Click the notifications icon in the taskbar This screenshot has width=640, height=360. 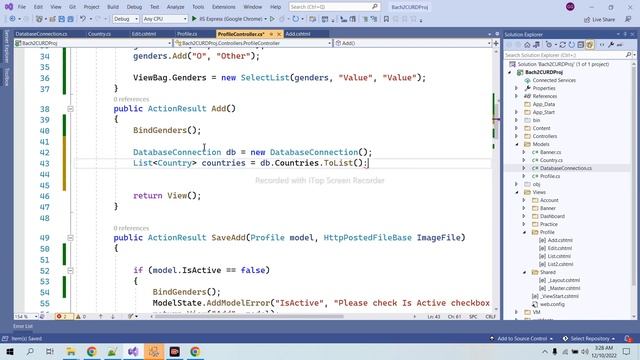pos(626,351)
